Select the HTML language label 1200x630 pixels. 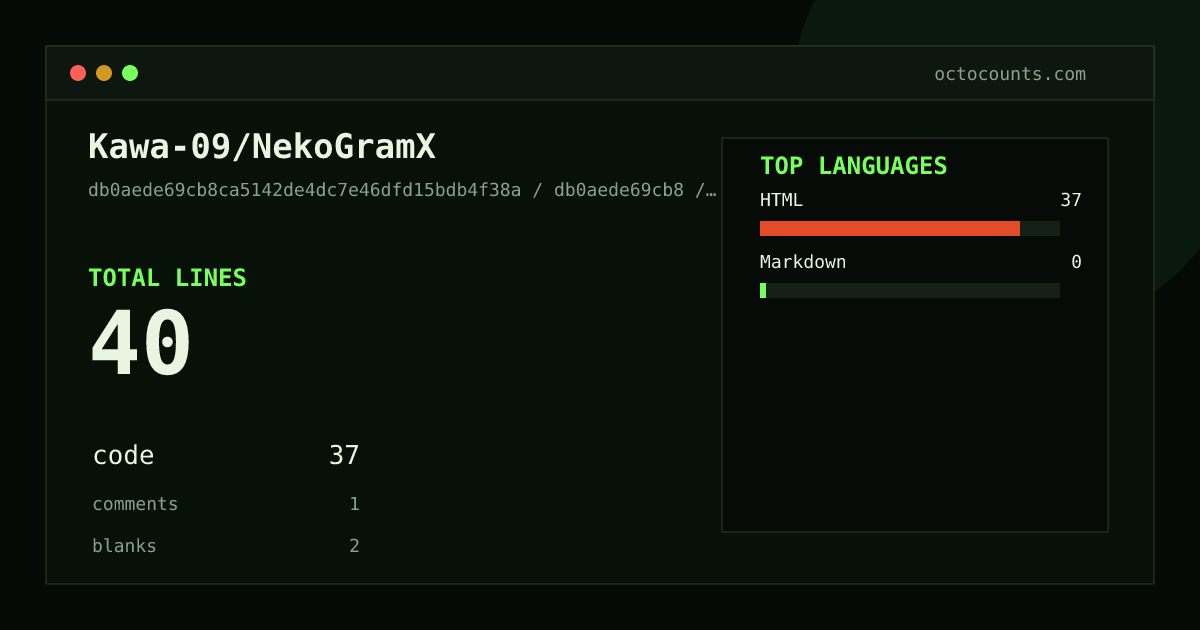pyautogui.click(x=781, y=200)
